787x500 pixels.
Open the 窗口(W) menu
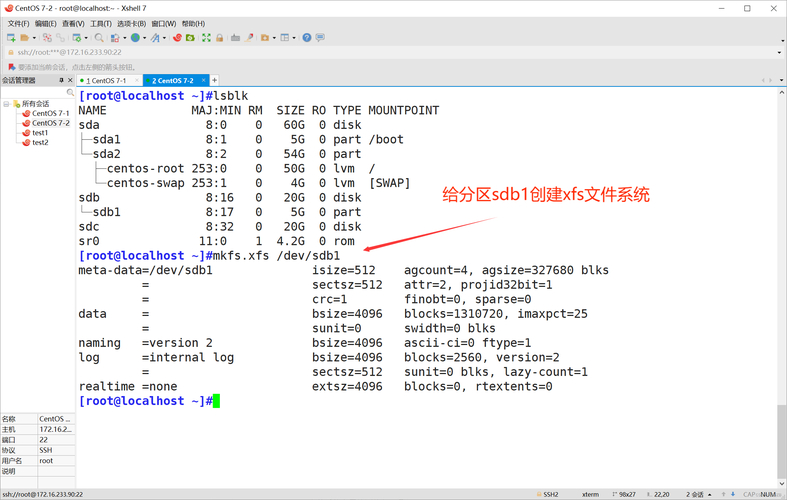(x=164, y=24)
